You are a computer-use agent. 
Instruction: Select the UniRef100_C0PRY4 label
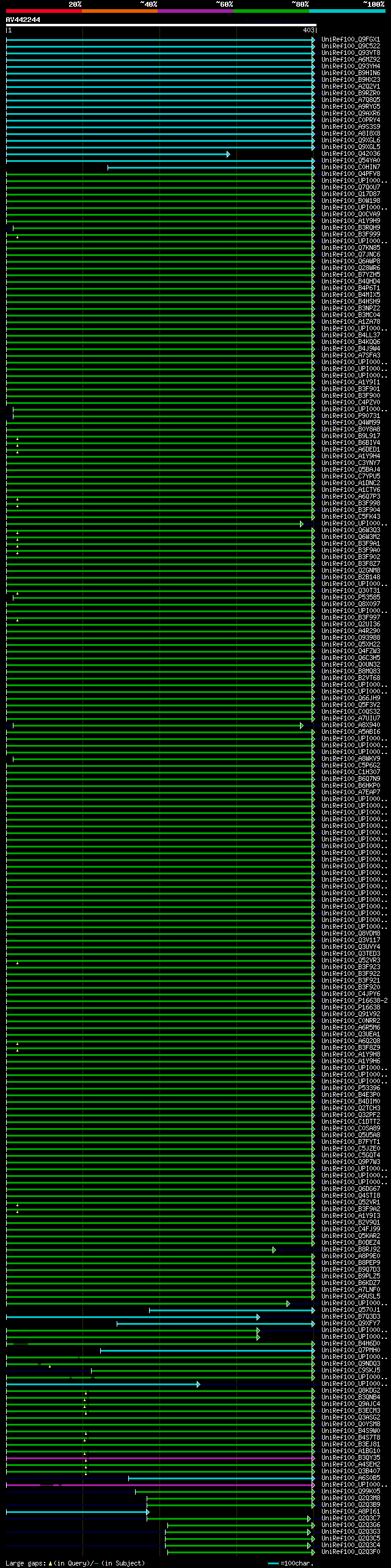[351, 120]
